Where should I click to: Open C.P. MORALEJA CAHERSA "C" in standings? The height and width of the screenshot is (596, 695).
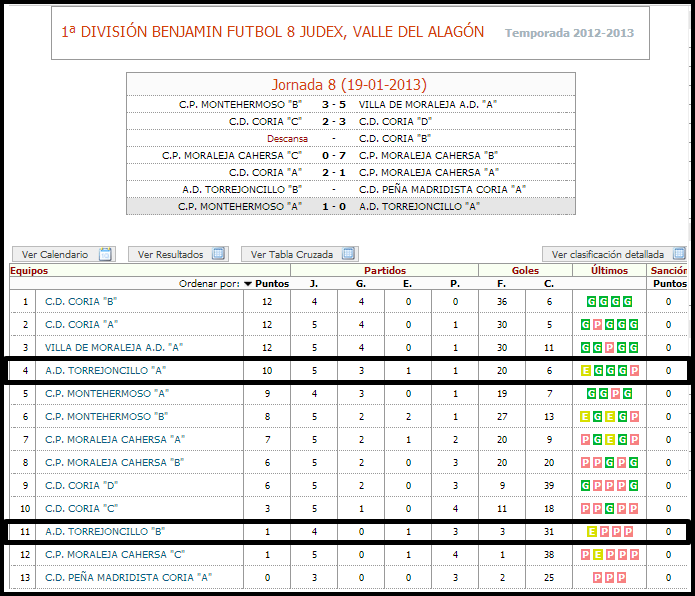(115, 554)
